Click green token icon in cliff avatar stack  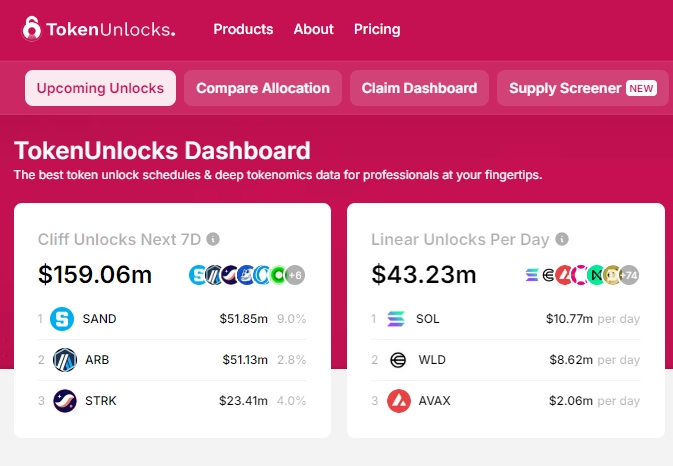click(x=279, y=275)
